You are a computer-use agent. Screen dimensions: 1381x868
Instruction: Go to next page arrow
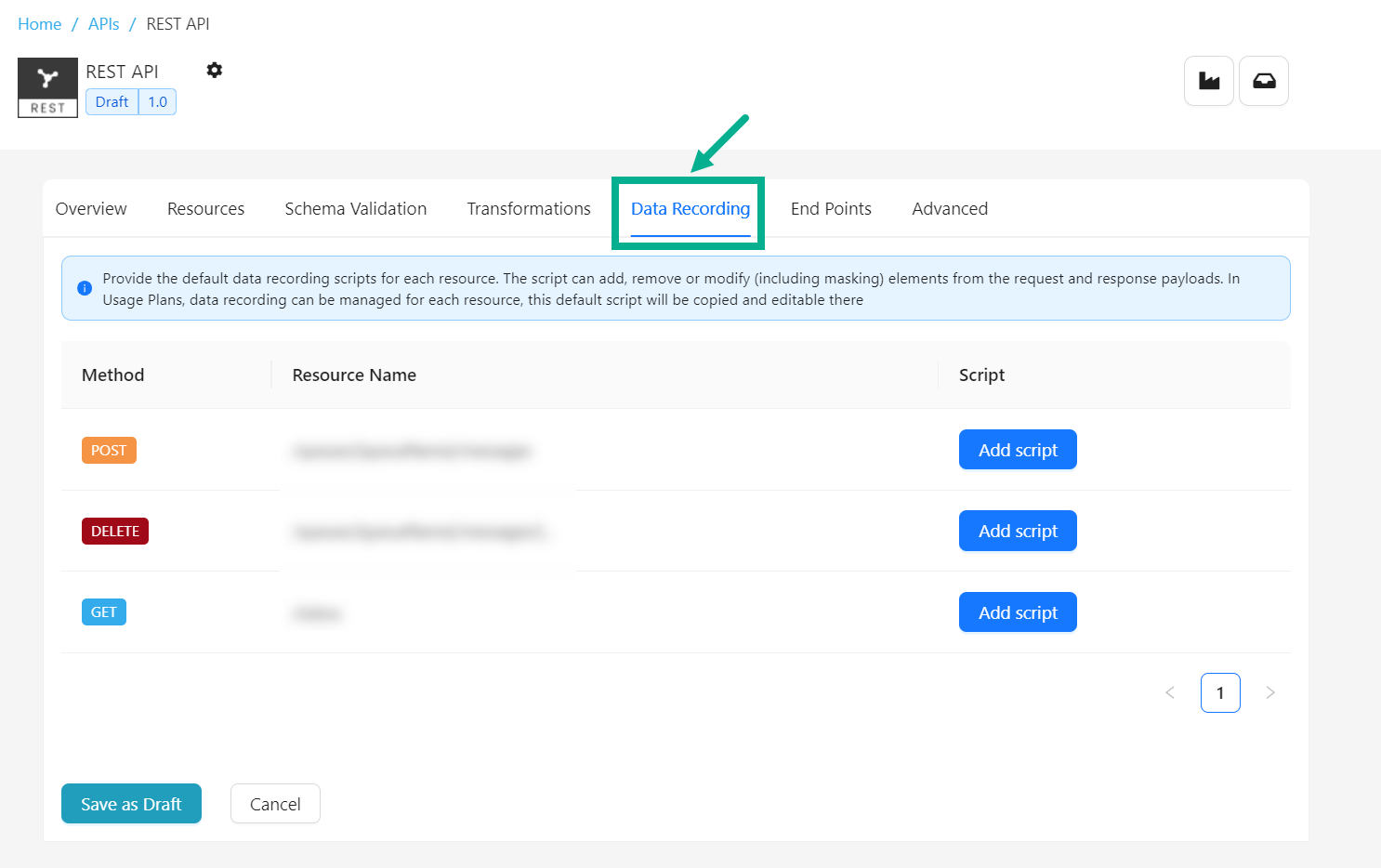(1269, 692)
